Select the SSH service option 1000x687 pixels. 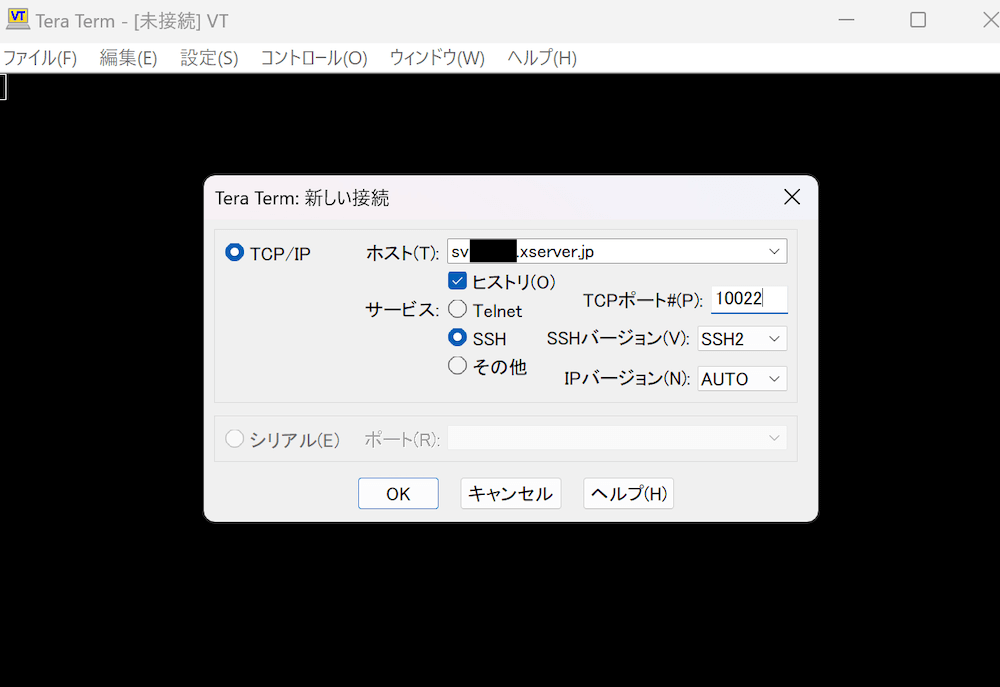(457, 337)
